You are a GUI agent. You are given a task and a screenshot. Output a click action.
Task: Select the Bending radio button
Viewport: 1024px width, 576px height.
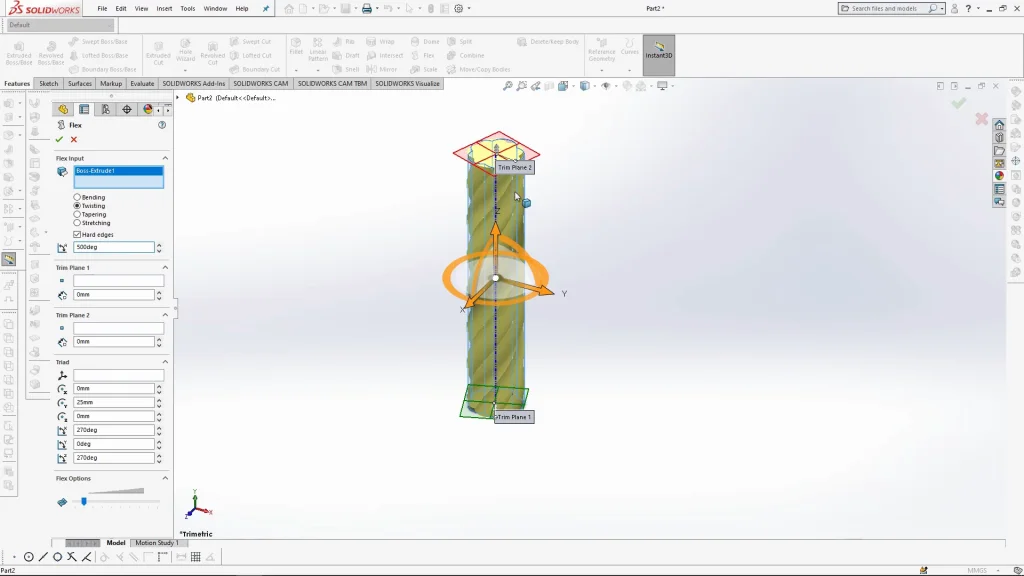click(x=78, y=197)
